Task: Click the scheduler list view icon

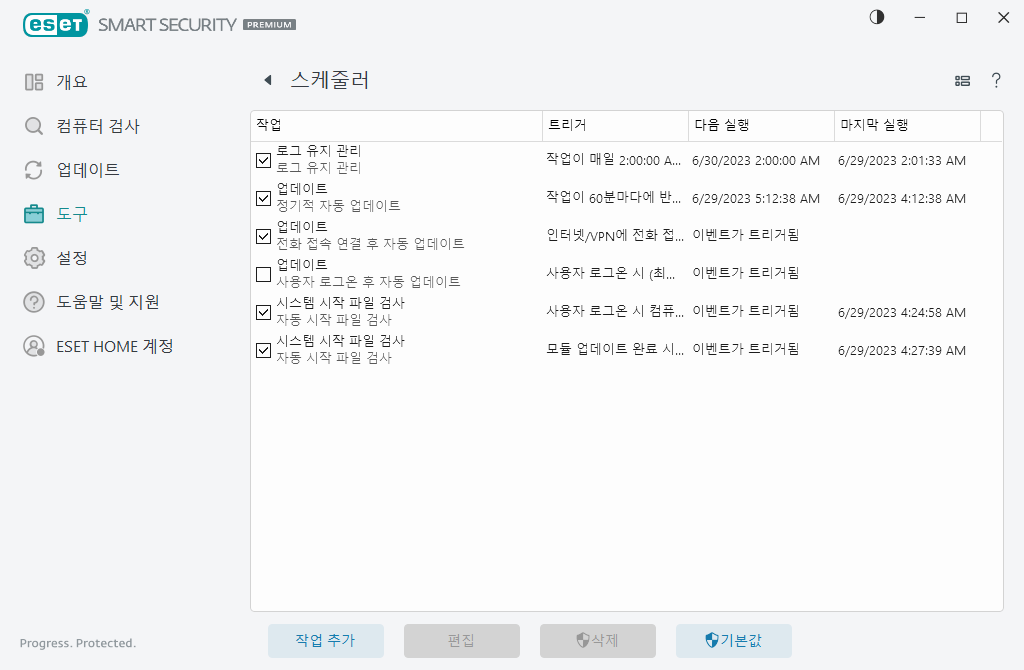Action: point(961,81)
